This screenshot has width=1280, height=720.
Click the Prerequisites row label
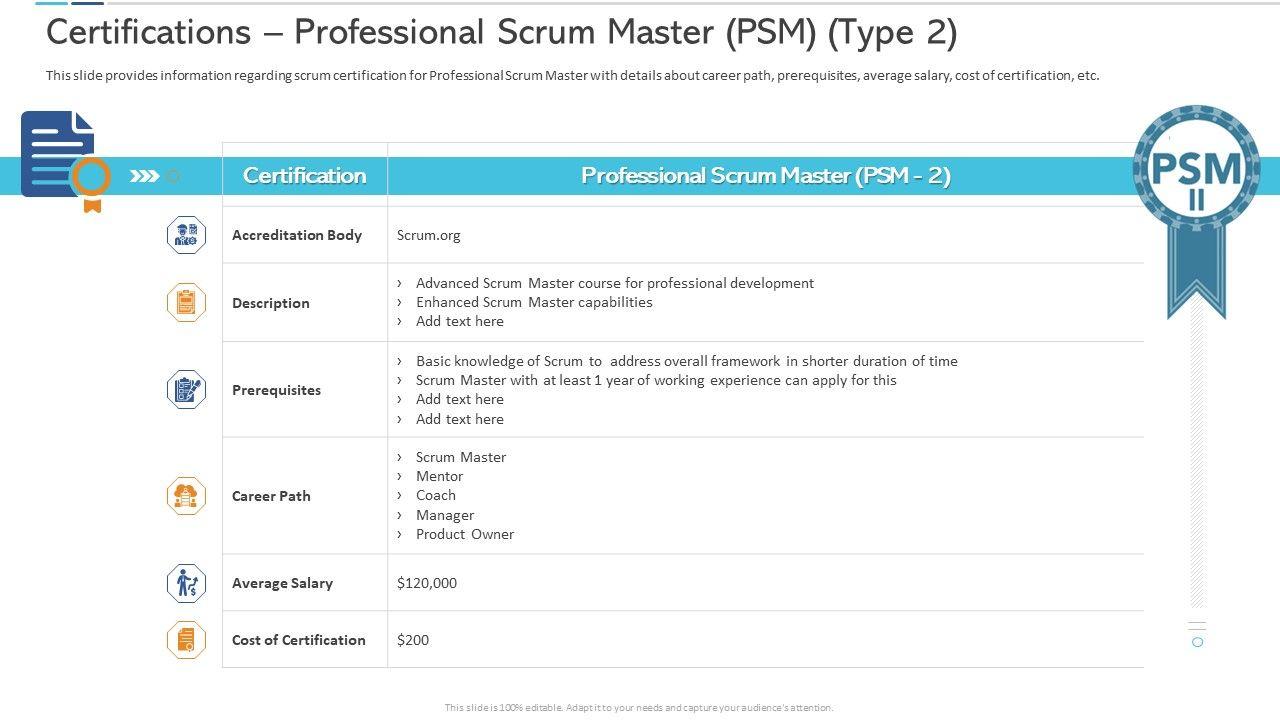click(276, 390)
